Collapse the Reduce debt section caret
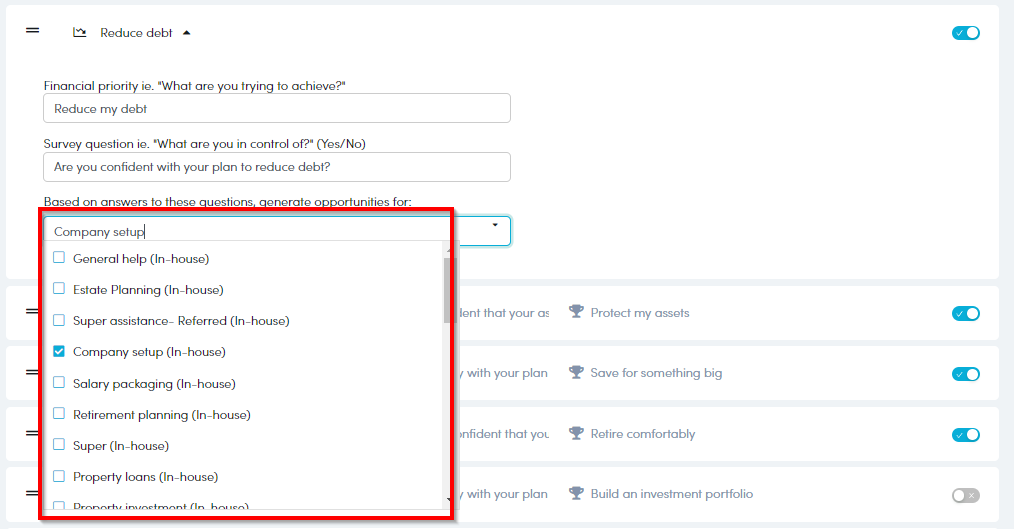The height and width of the screenshot is (529, 1014). (186, 33)
